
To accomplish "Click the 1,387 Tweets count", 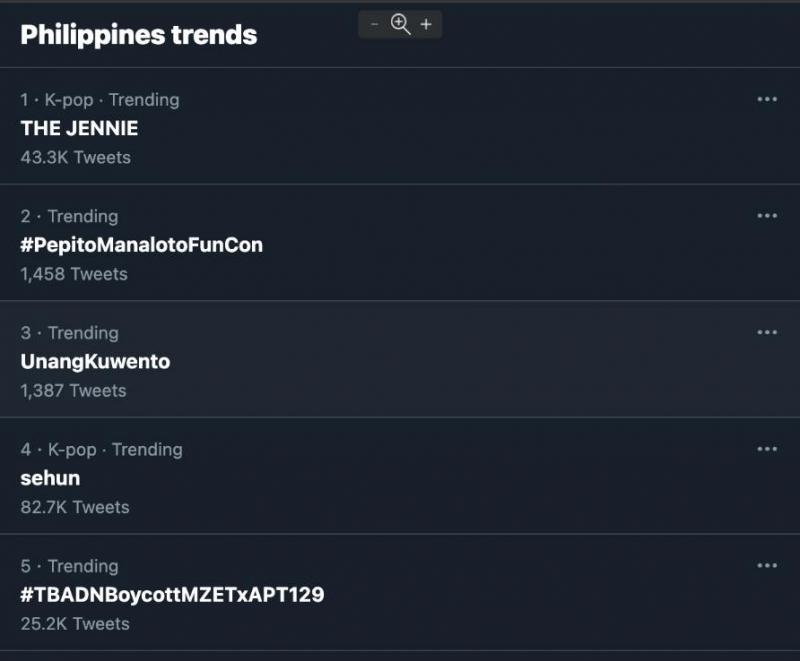I will 73,391.
